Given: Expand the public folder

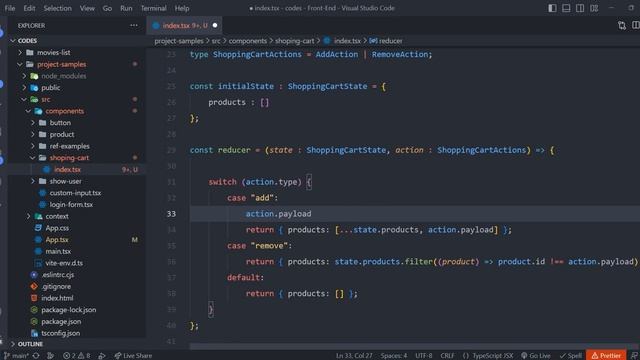Looking at the screenshot, I should pos(77,88).
